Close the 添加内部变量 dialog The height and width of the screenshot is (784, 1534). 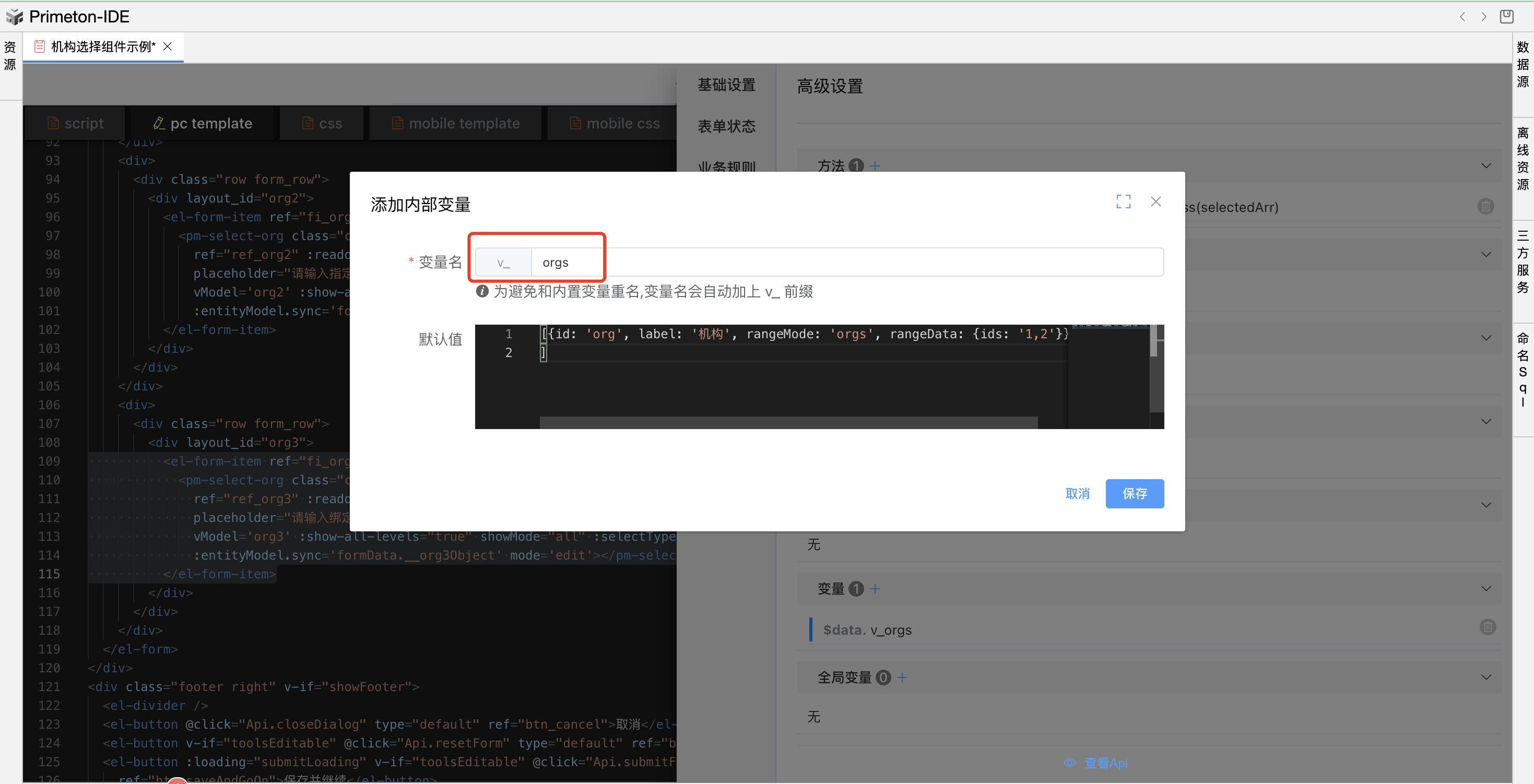click(x=1155, y=202)
